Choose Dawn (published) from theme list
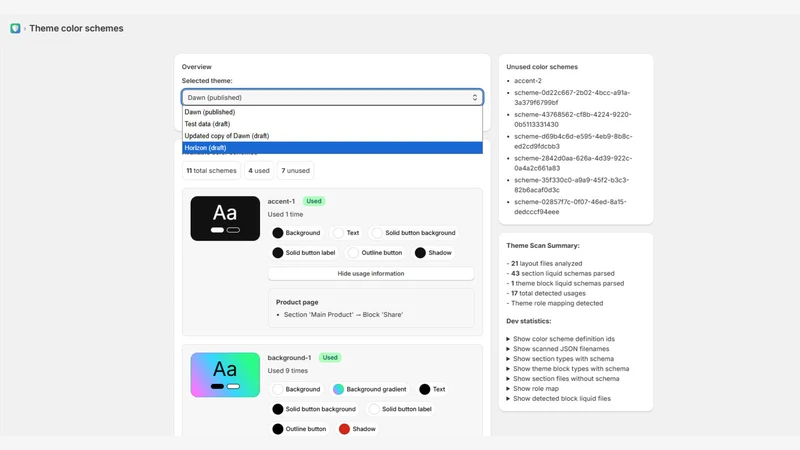Image resolution: width=800 pixels, height=450 pixels. pyautogui.click(x=332, y=112)
